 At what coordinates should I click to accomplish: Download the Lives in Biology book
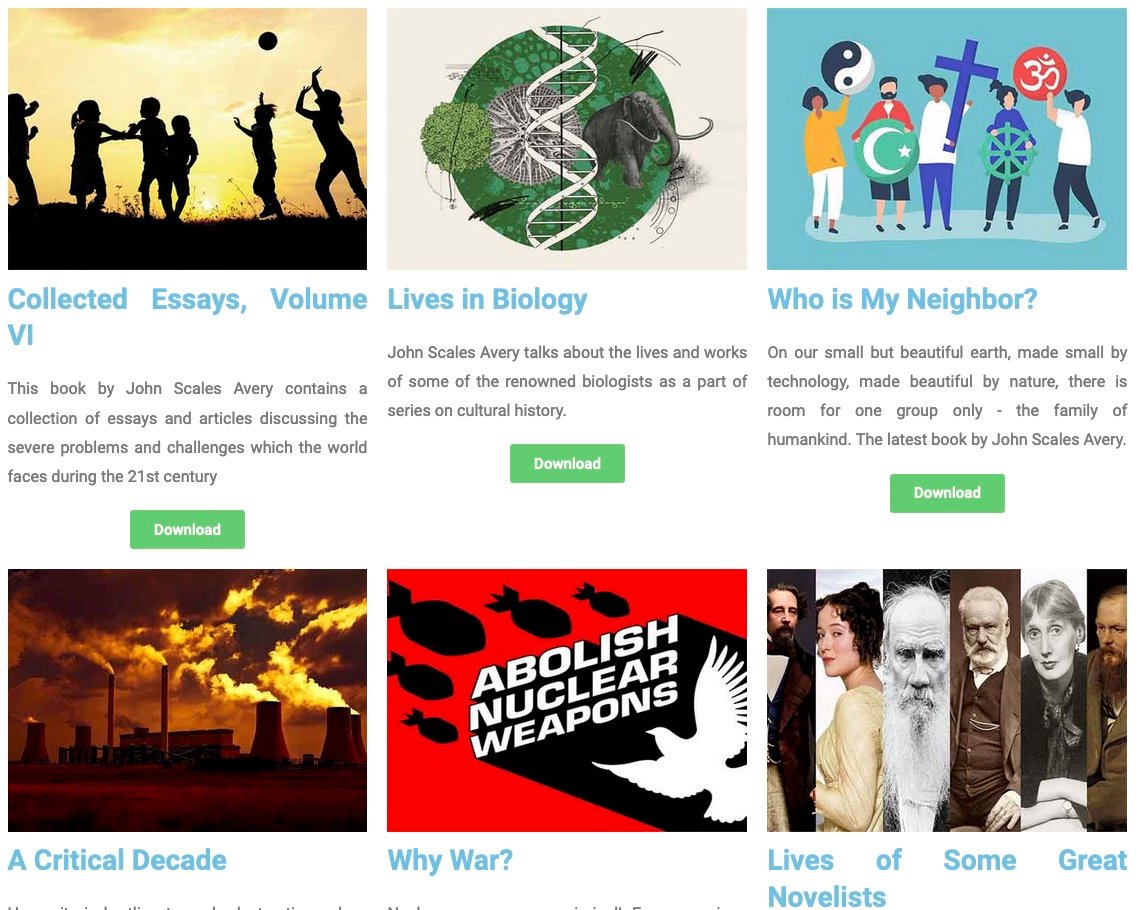[x=567, y=464]
